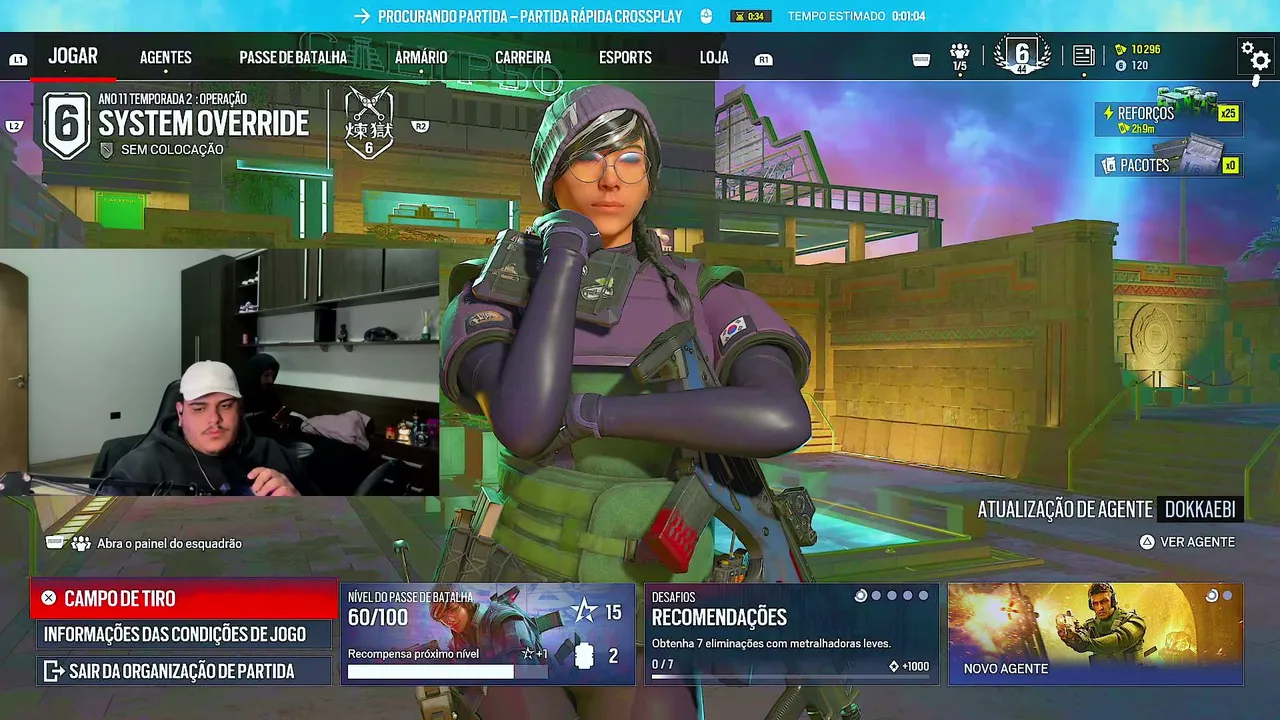This screenshot has height=720, width=1280.
Task: Click the Rainbow Six shield logo
Action: click(66, 125)
